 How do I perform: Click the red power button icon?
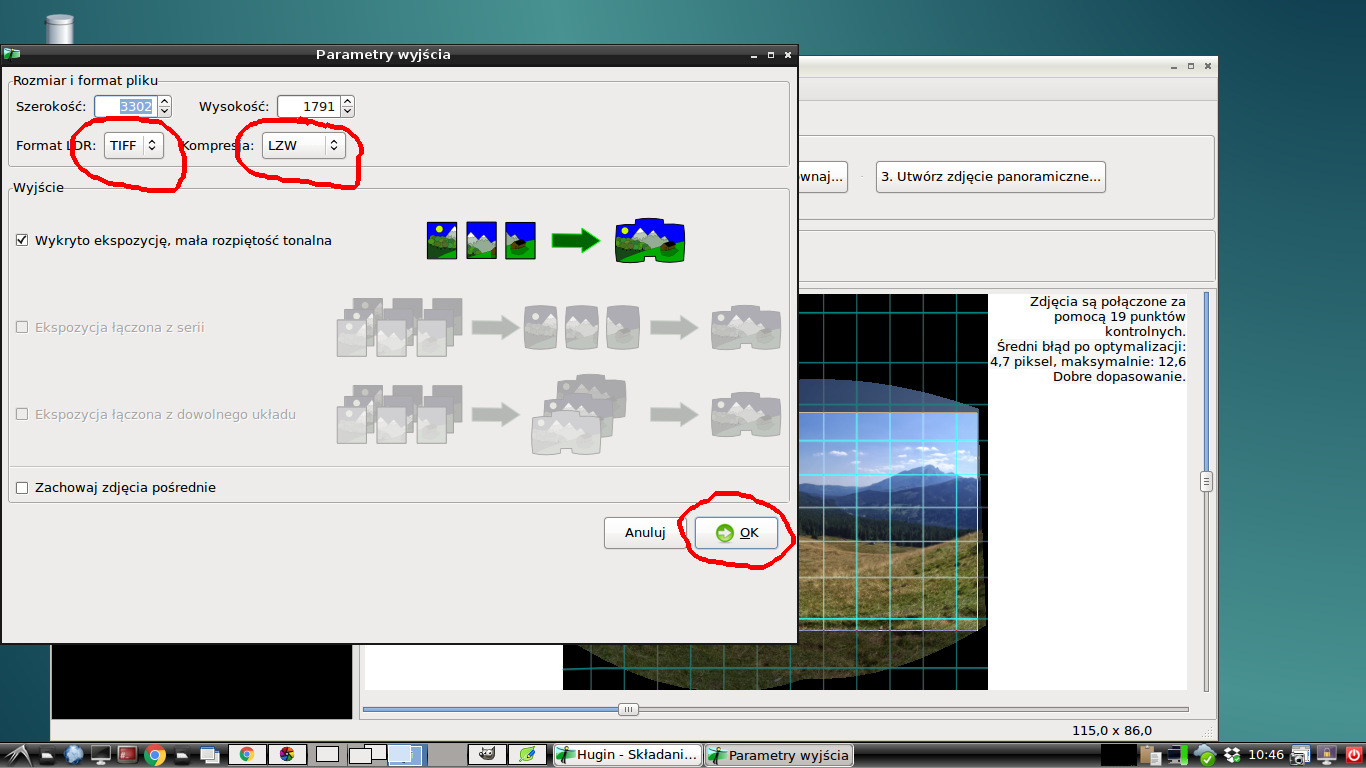point(1354,755)
